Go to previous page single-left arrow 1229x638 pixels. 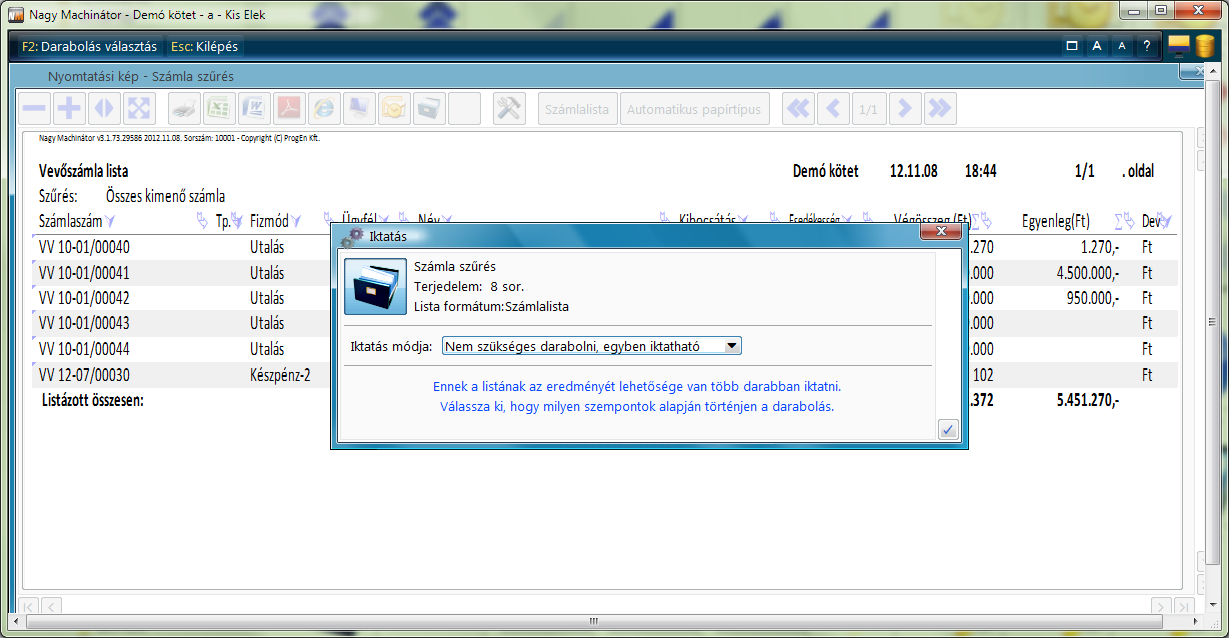834,109
